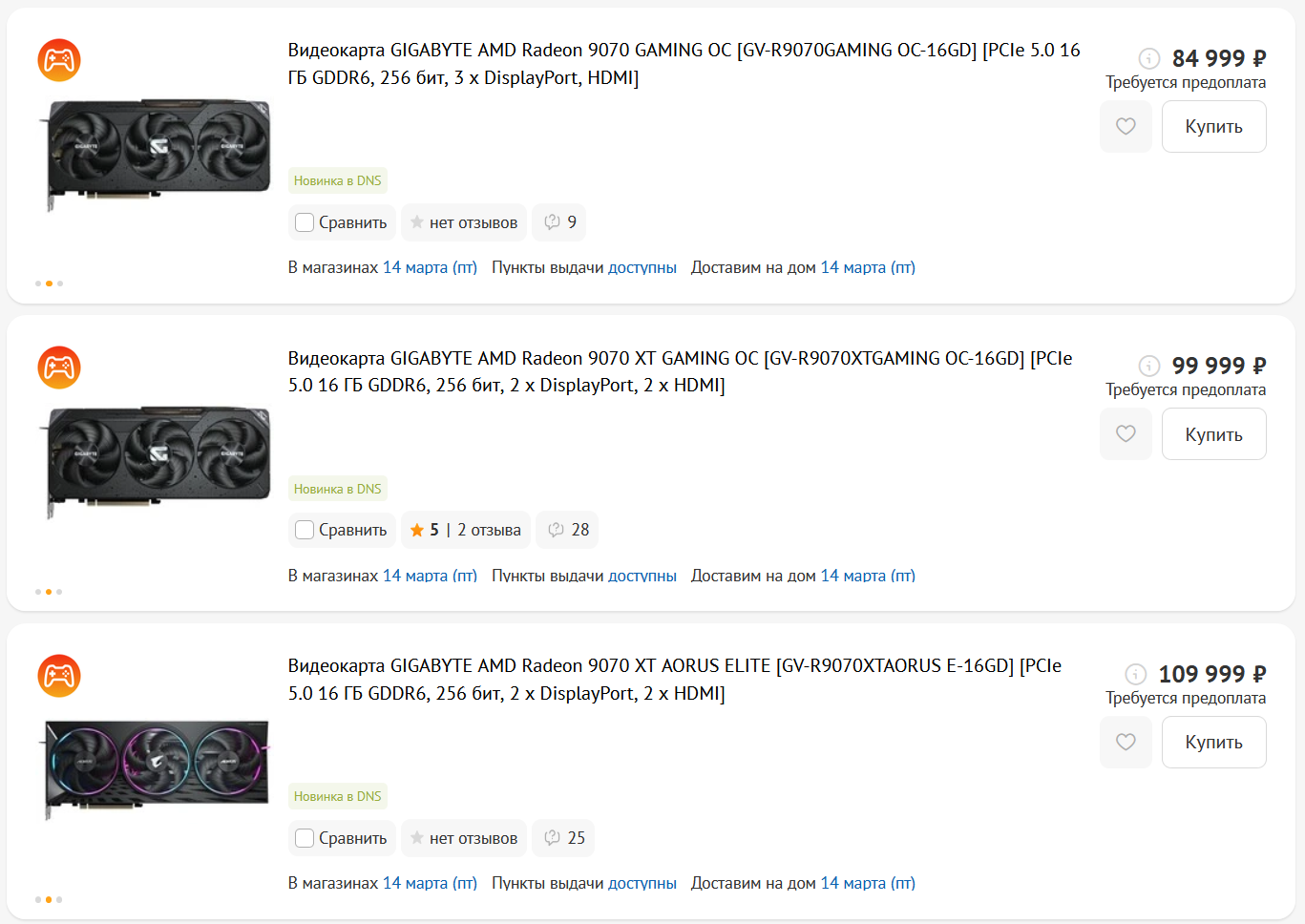The width and height of the screenshot is (1305, 924).
Task: Open 5 star 2 отзыва rating
Action: 466,530
